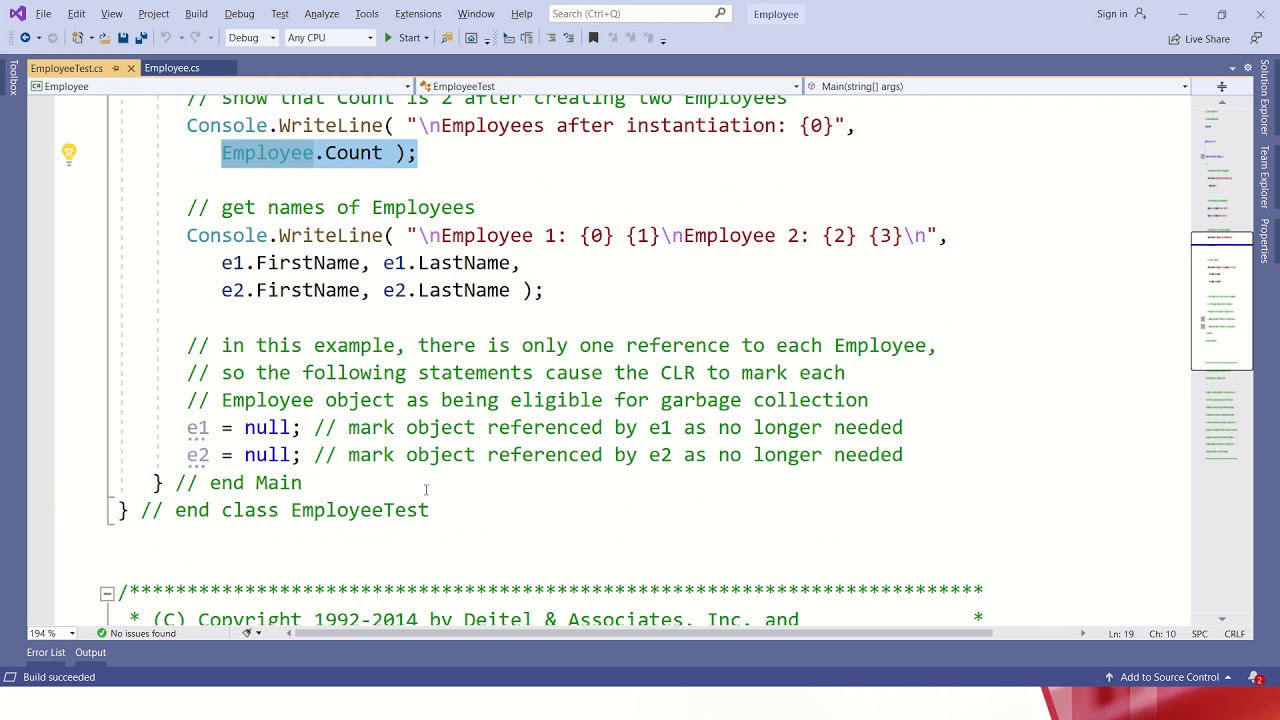Click the Comment out selected lines icon
1280x720 pixels.
point(551,38)
